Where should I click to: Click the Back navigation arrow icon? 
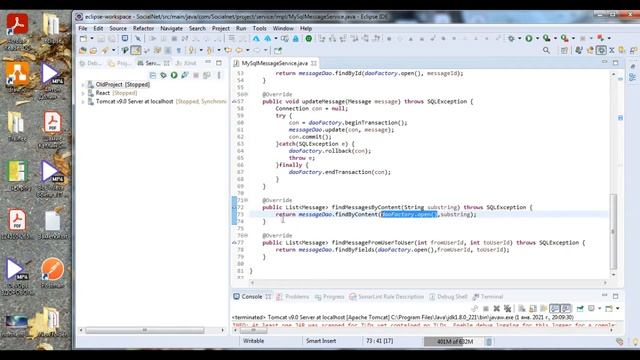pyautogui.click(x=239, y=50)
